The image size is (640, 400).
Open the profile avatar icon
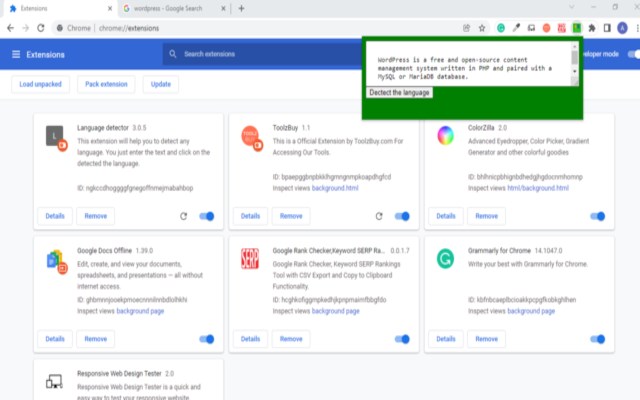[x=622, y=28]
